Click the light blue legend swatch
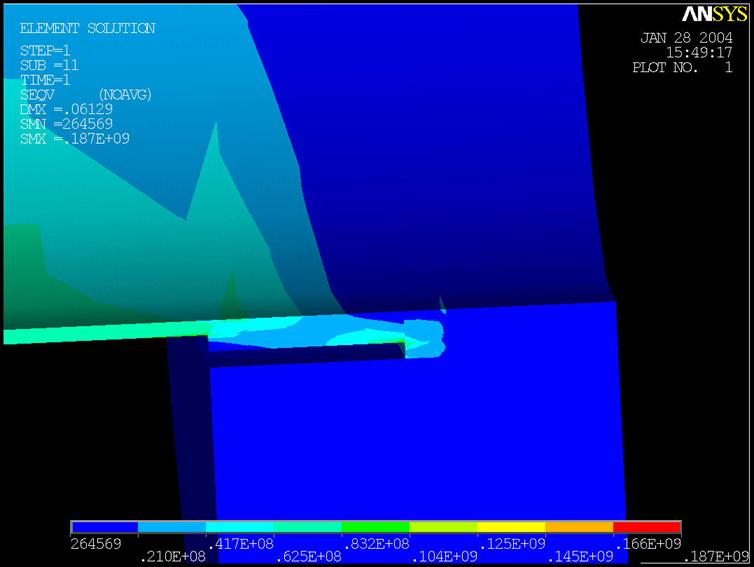Viewport: 754px width, 567px height. click(172, 527)
